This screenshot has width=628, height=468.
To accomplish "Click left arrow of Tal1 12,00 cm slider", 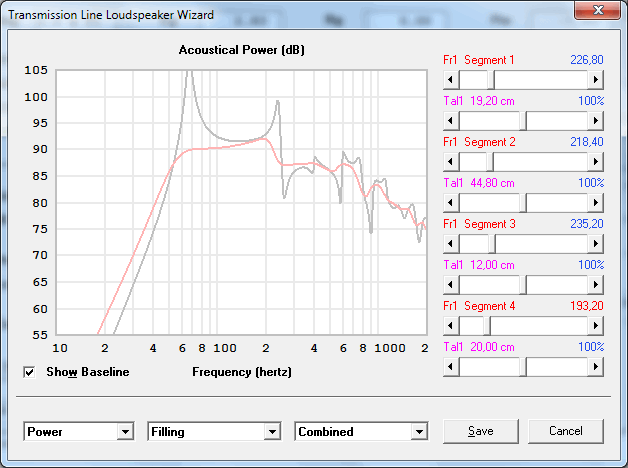I will [451, 285].
